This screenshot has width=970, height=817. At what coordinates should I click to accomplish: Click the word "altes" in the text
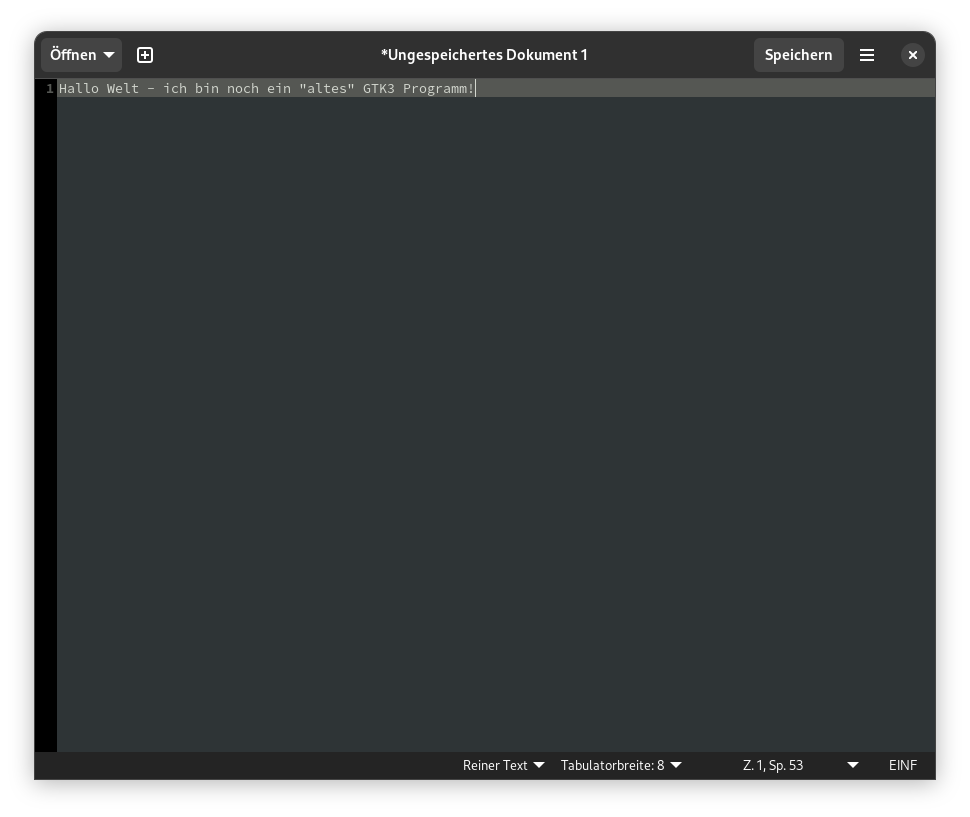327,88
